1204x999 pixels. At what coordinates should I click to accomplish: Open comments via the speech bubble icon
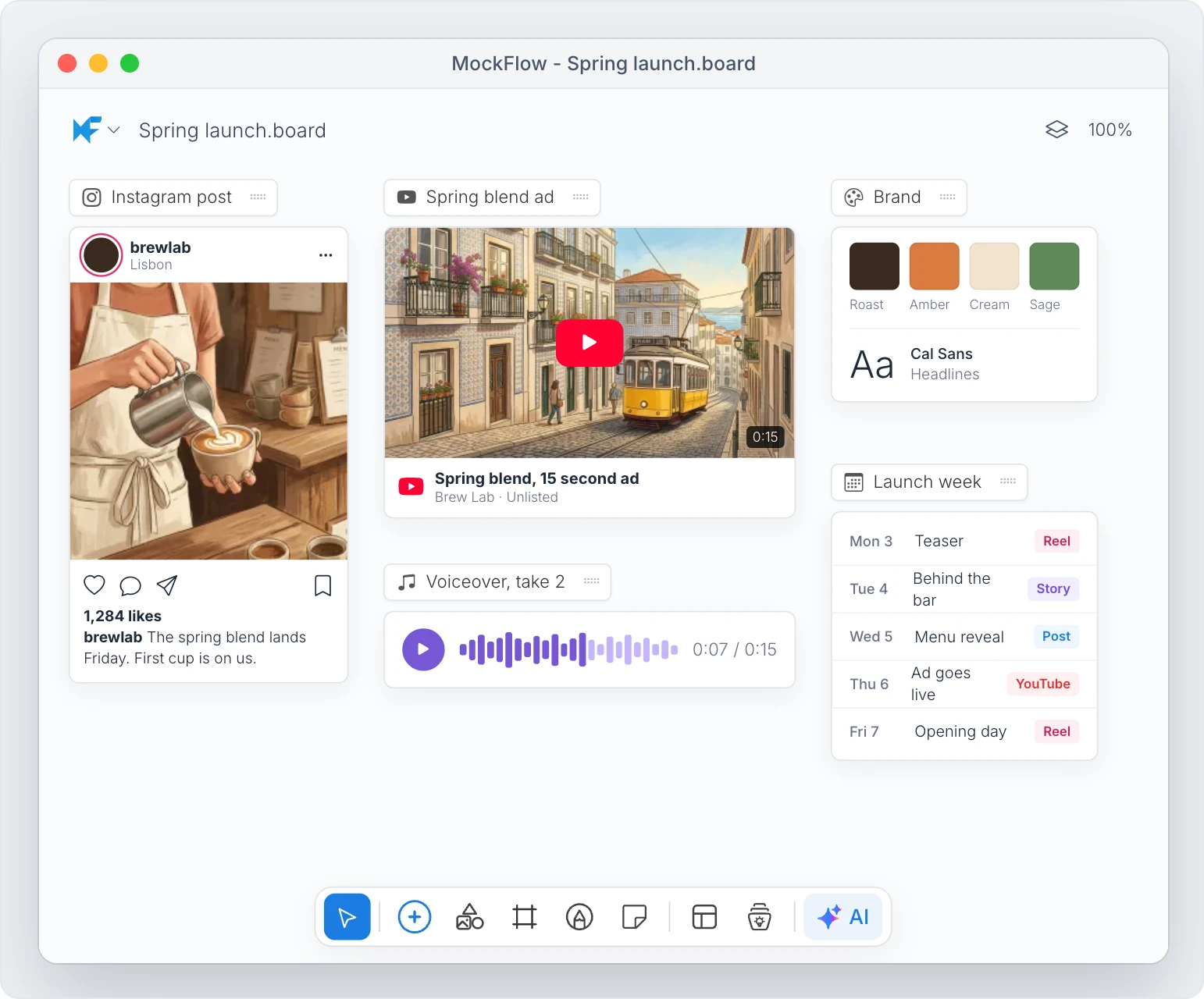tap(130, 585)
